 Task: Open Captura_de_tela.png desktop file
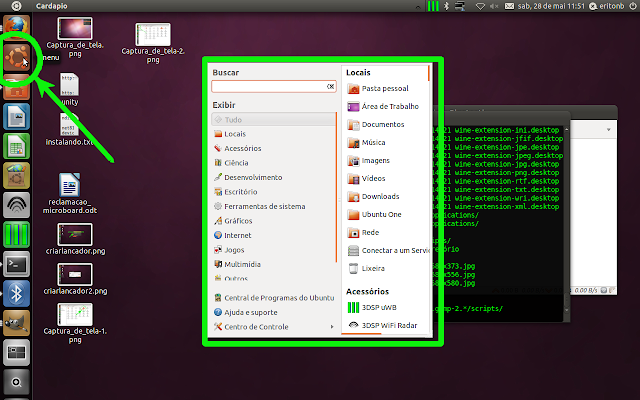75,38
